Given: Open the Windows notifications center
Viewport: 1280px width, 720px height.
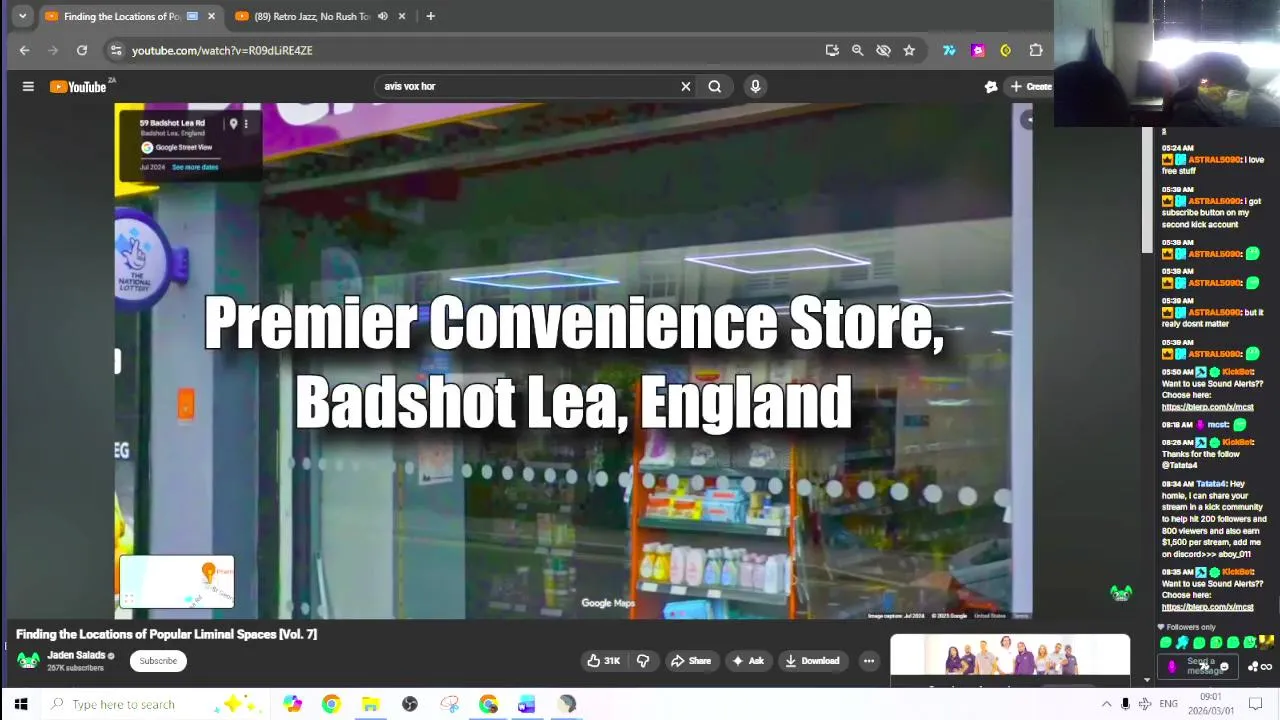Looking at the screenshot, I should coord(1256,704).
